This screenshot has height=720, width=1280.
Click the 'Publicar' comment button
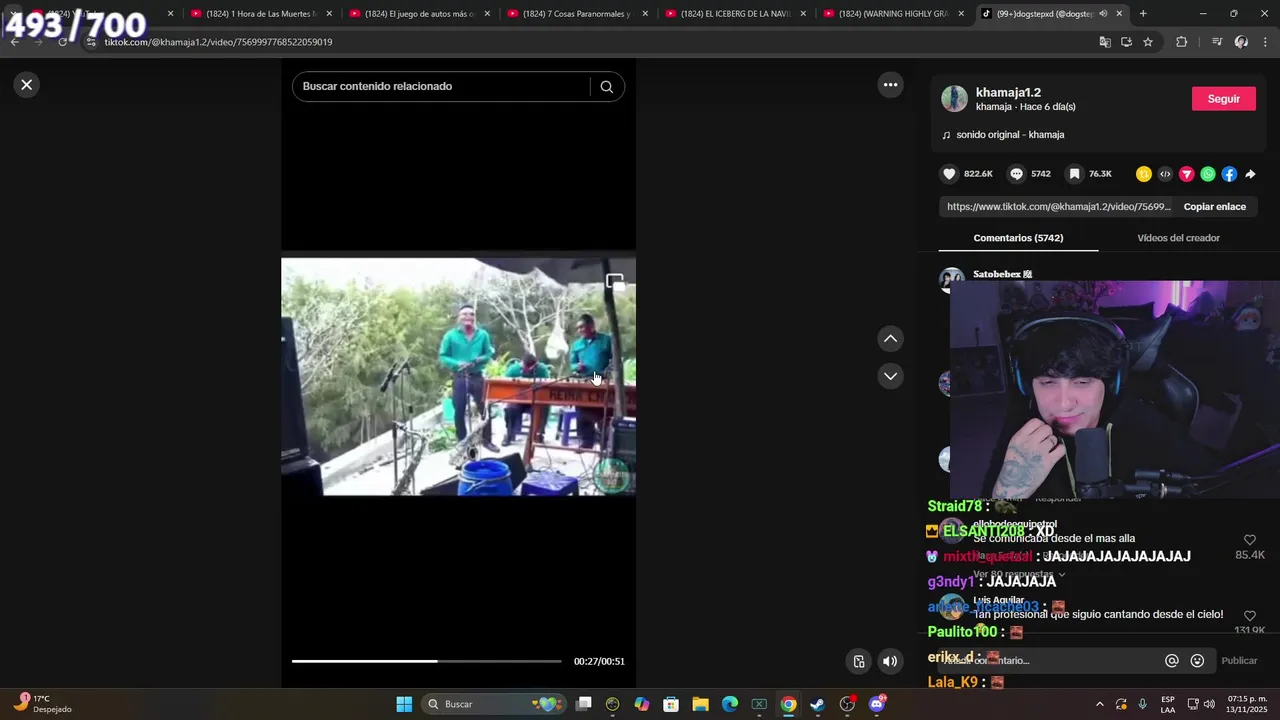1239,661
